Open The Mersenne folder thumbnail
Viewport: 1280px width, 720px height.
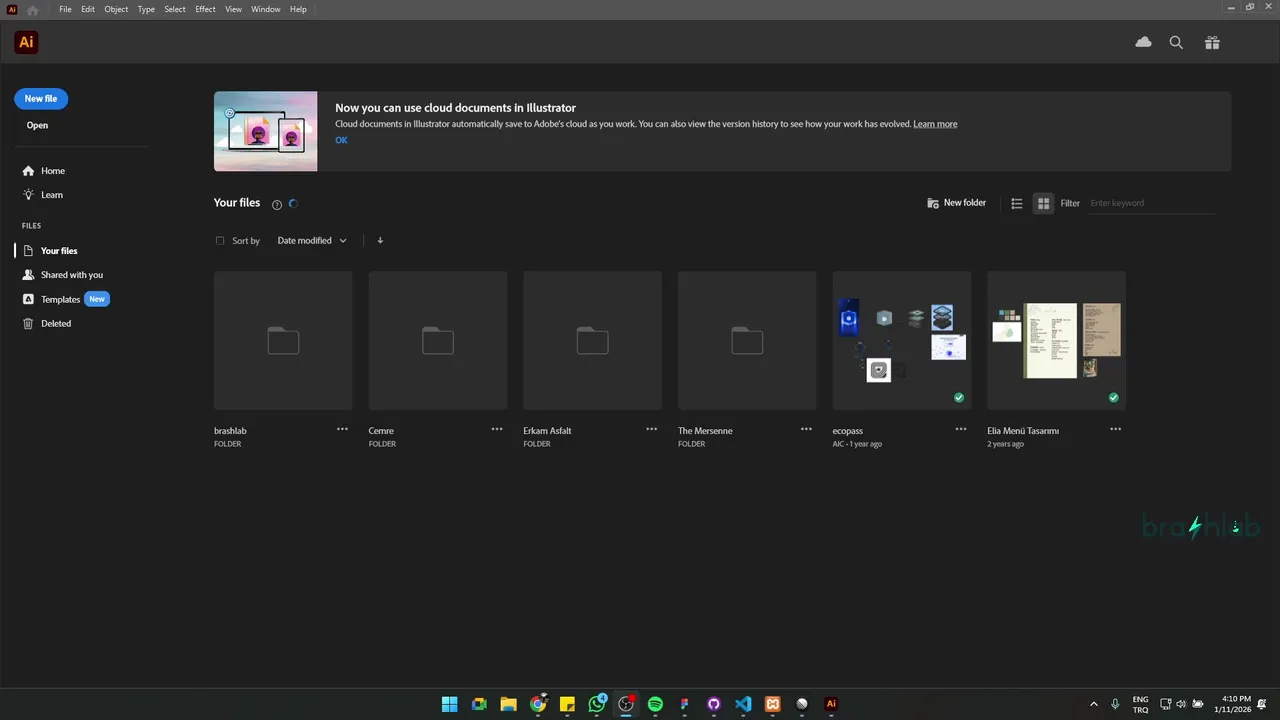coord(747,340)
